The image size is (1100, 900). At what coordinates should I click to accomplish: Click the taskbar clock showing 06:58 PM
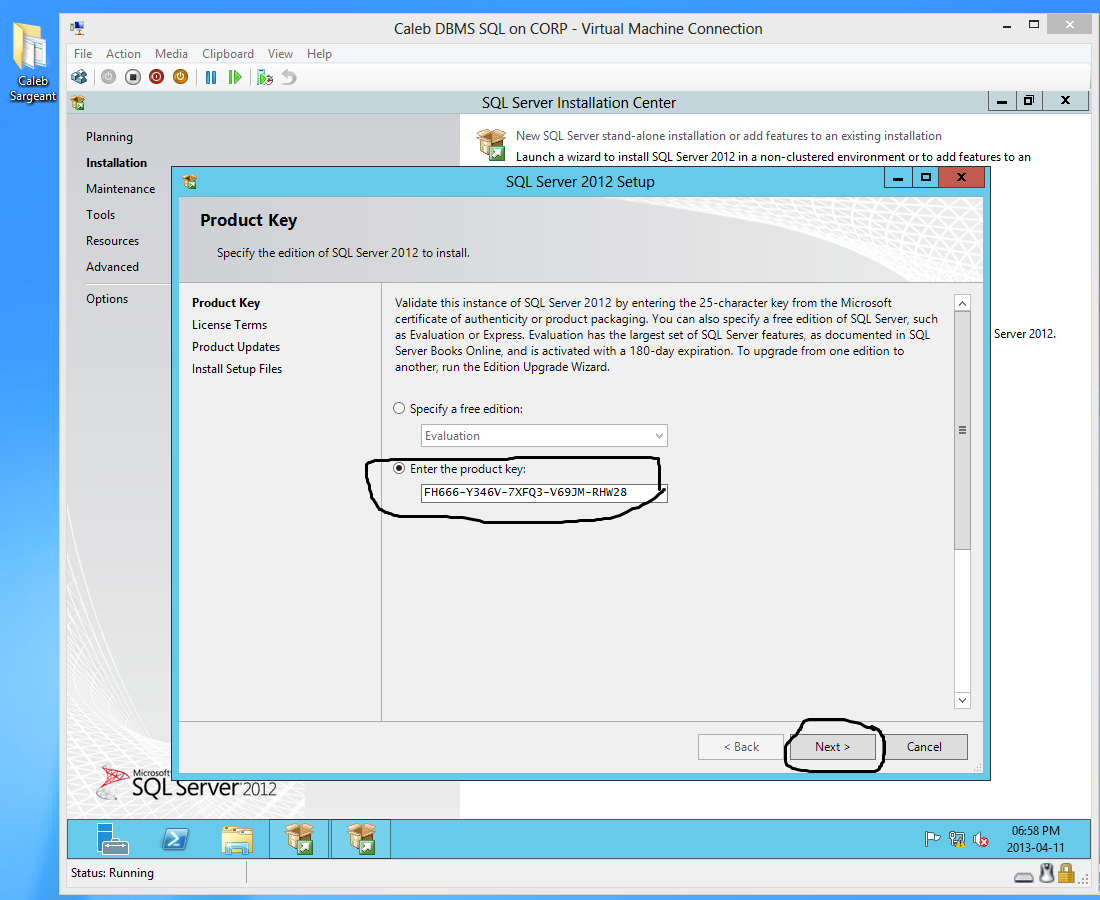coord(1035,839)
